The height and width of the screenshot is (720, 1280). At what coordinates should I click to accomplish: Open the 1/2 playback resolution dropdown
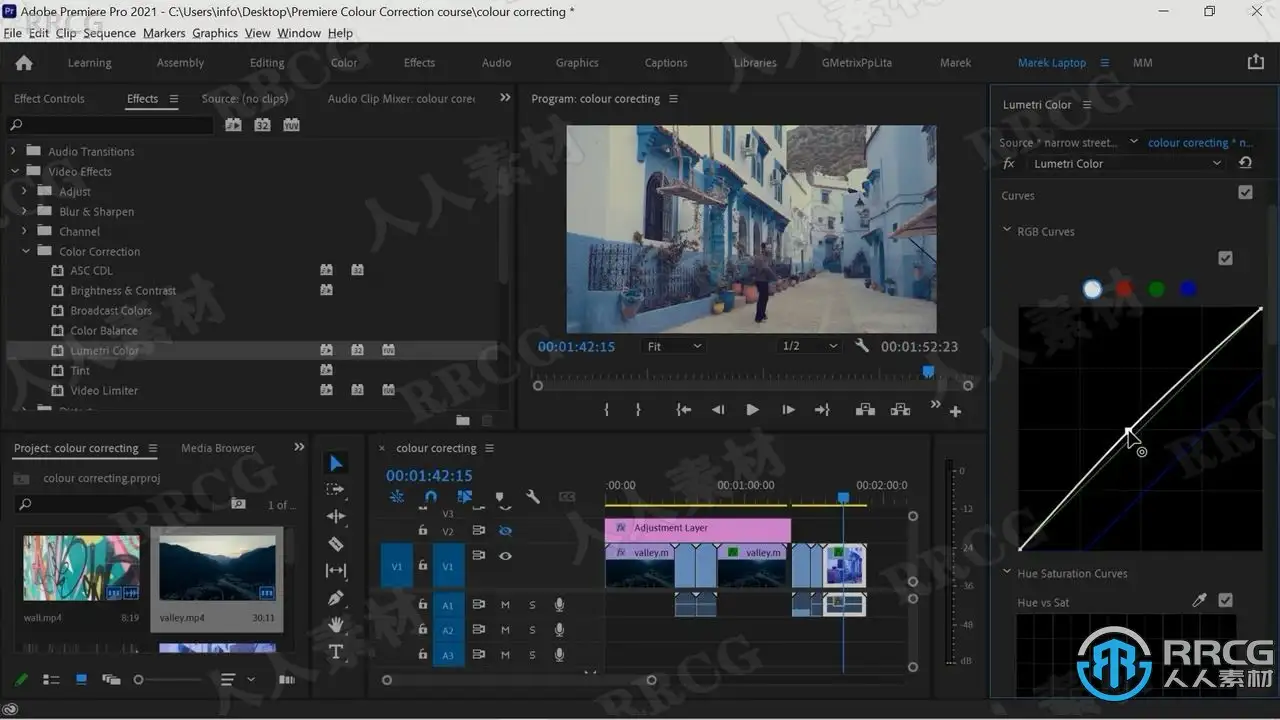pos(809,346)
